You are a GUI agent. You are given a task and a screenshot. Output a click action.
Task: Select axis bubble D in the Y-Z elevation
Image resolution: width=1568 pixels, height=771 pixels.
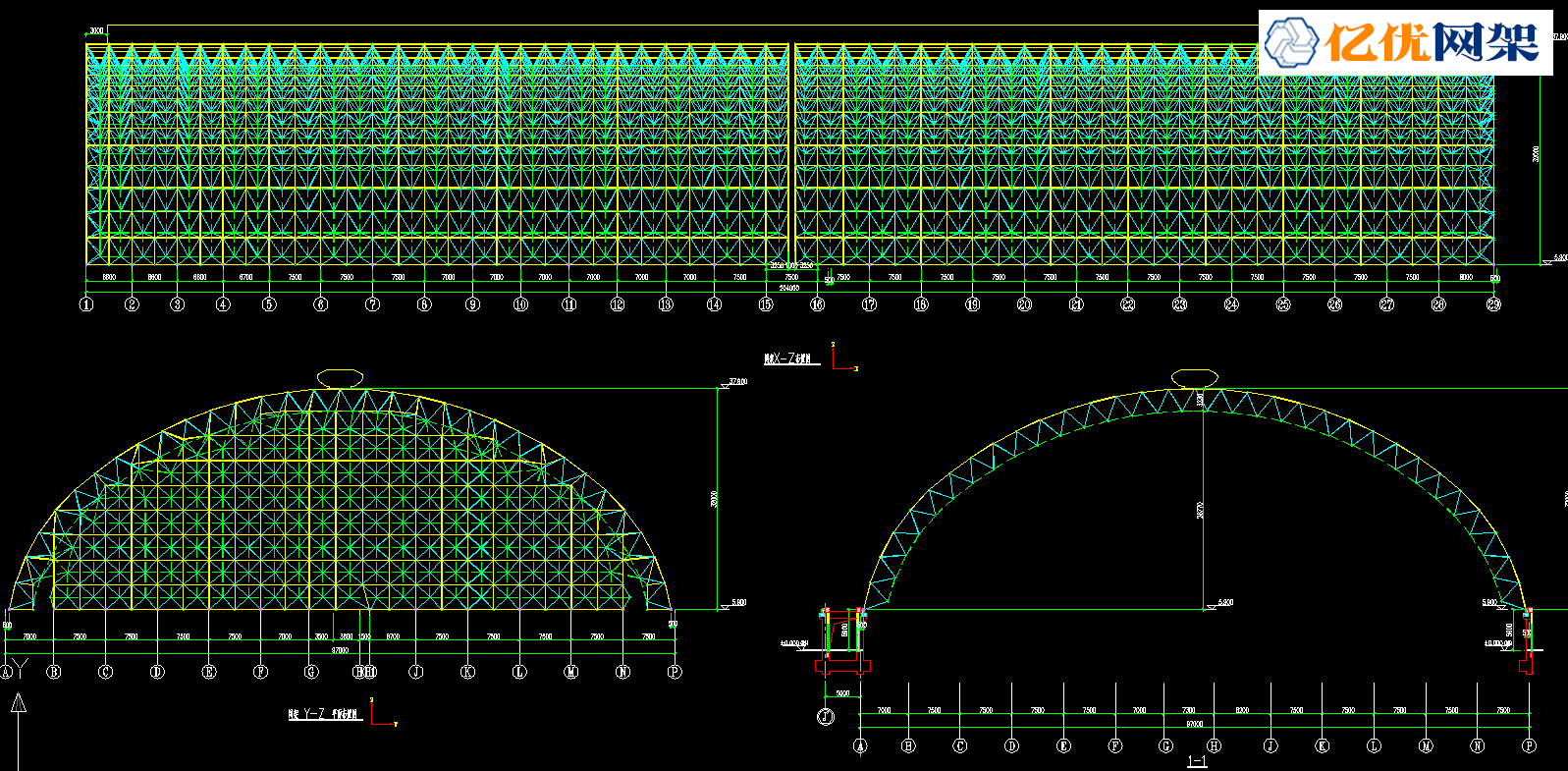coord(157,672)
